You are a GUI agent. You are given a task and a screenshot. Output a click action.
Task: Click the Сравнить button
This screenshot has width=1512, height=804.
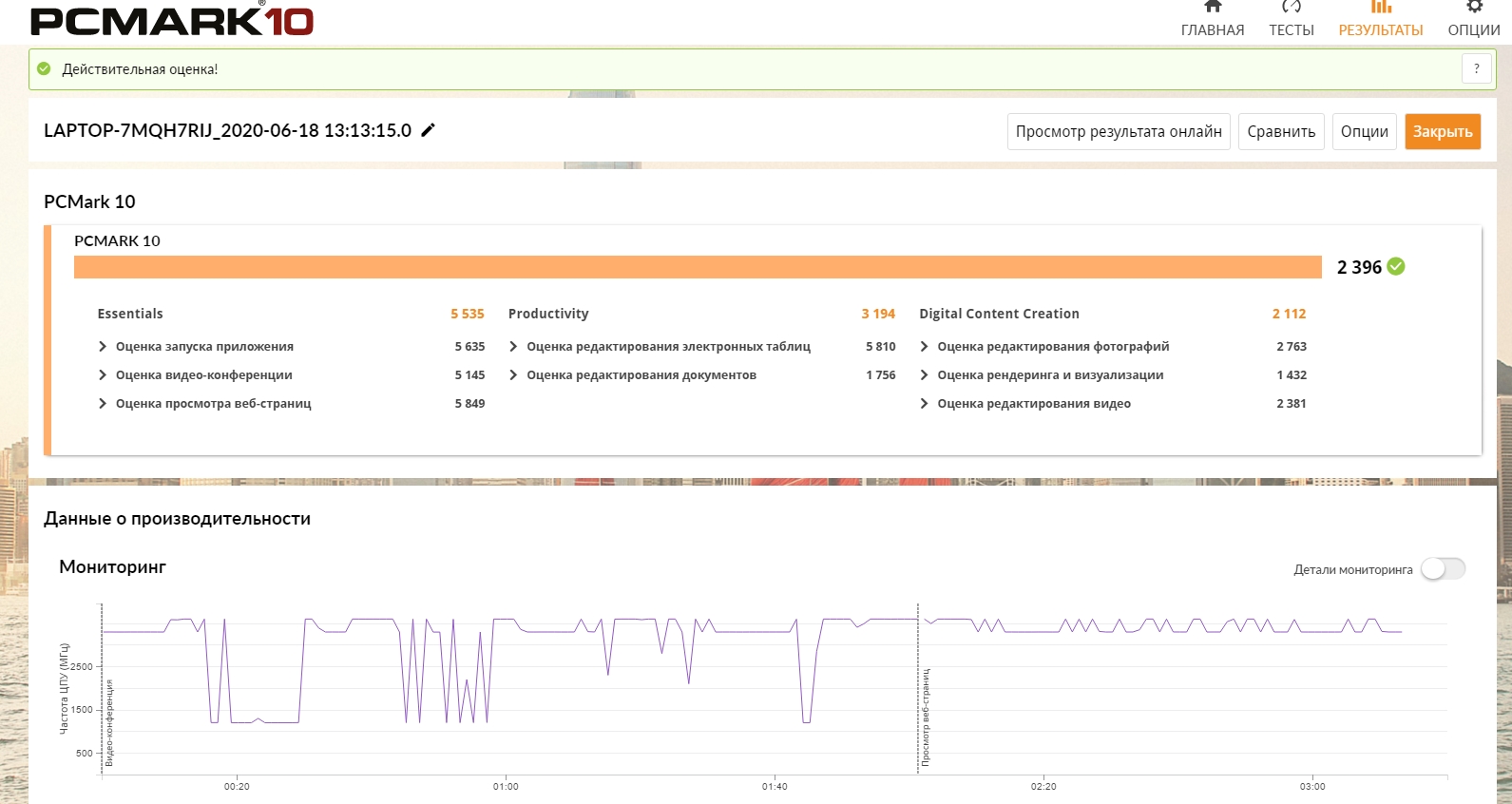1281,131
